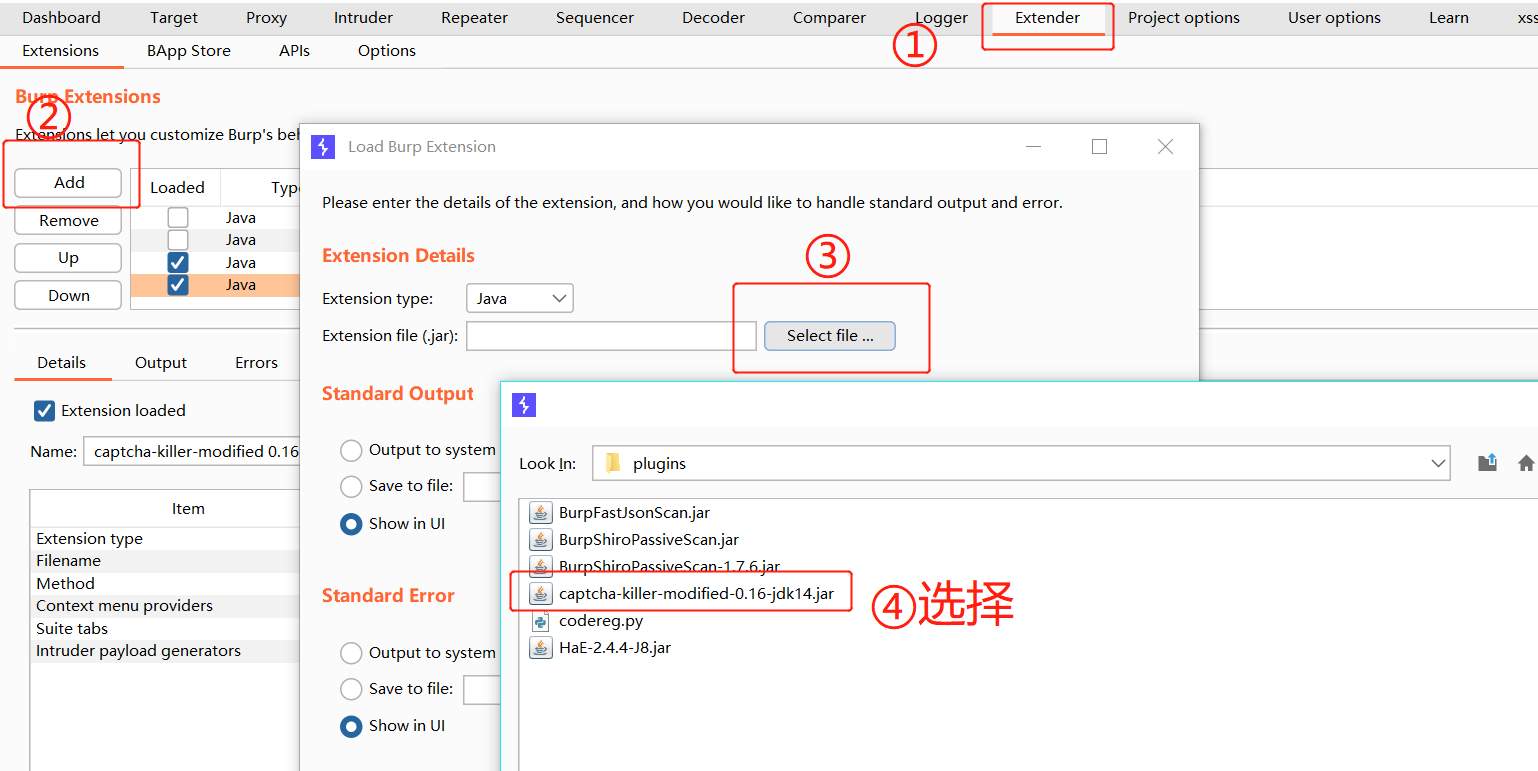The image size is (1538, 771).
Task: Open the Proxy tab
Action: (266, 18)
